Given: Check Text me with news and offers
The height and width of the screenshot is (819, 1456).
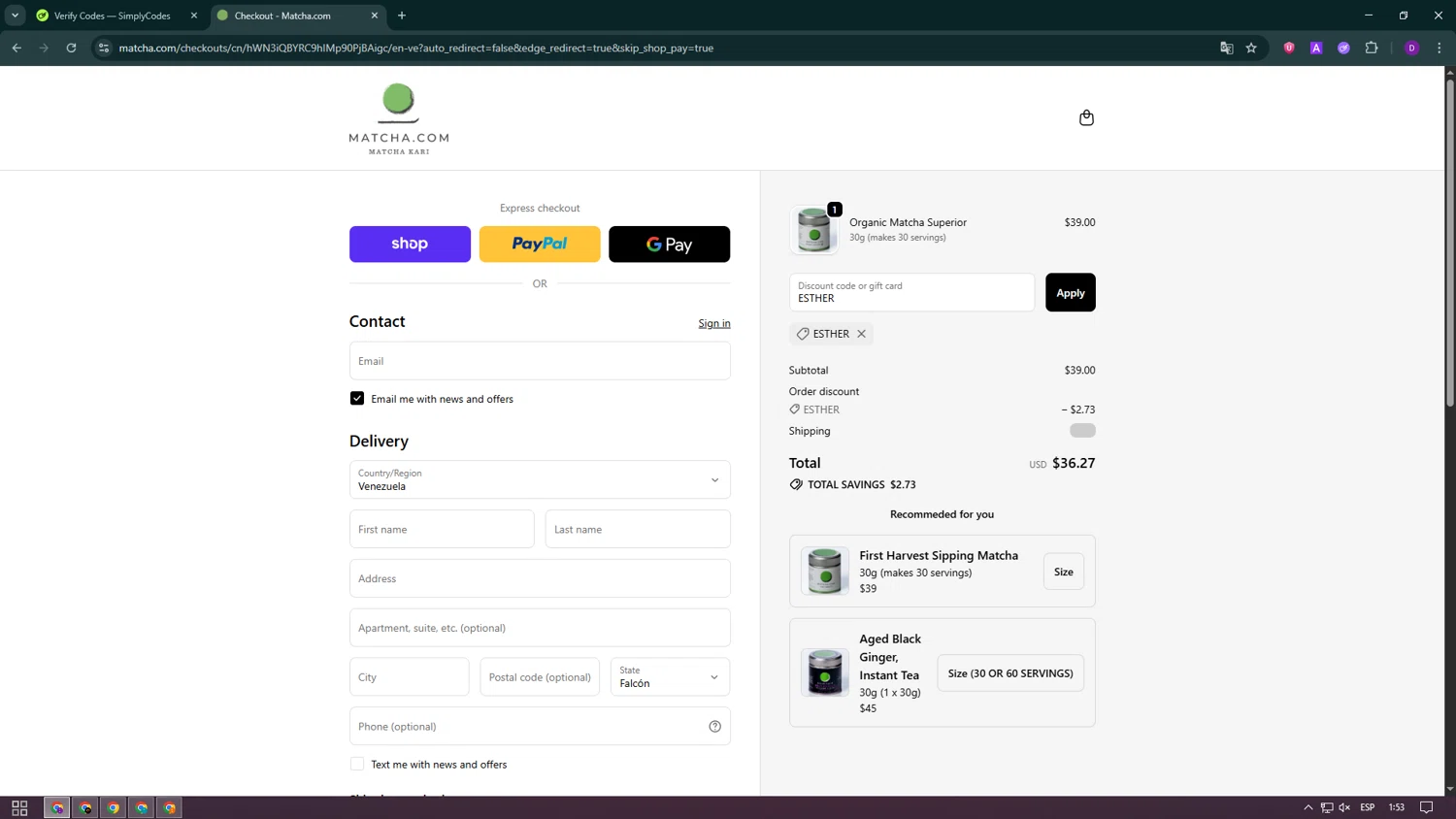Looking at the screenshot, I should click(357, 764).
